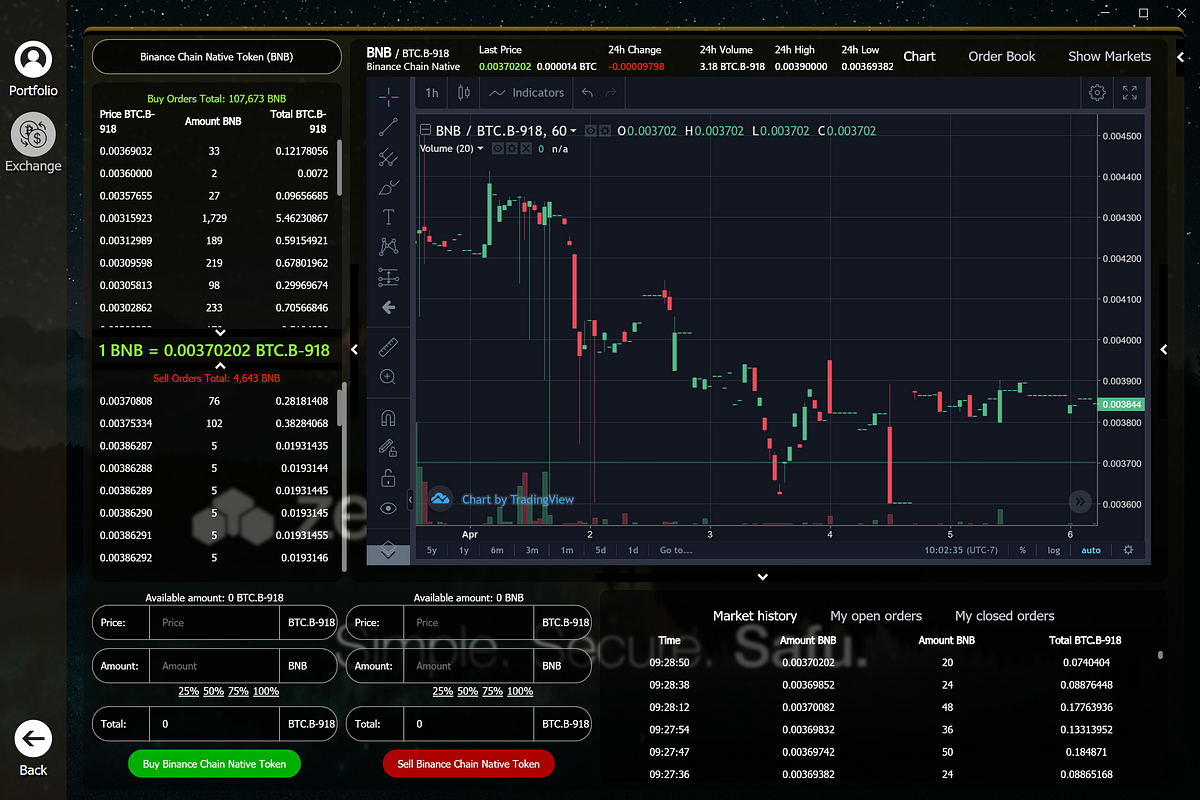Toggle log scale
Screen dimensions: 1200x800
coord(1053,550)
